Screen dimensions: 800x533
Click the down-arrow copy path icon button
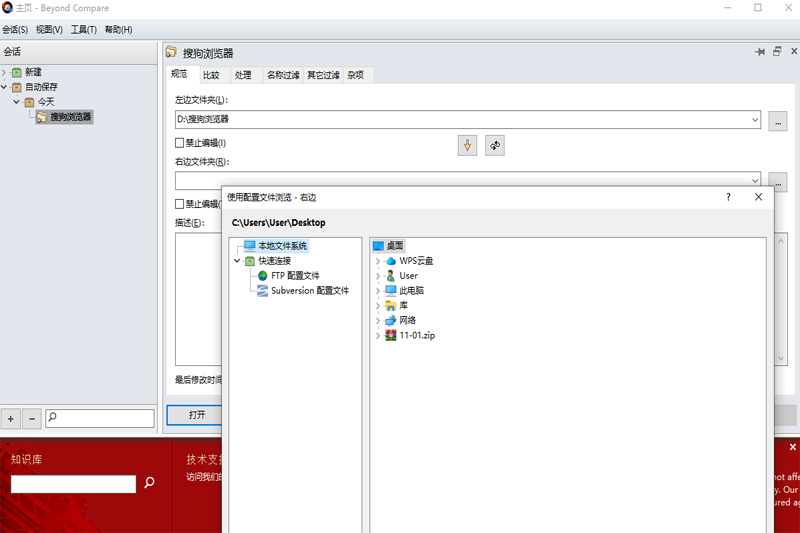coord(467,146)
